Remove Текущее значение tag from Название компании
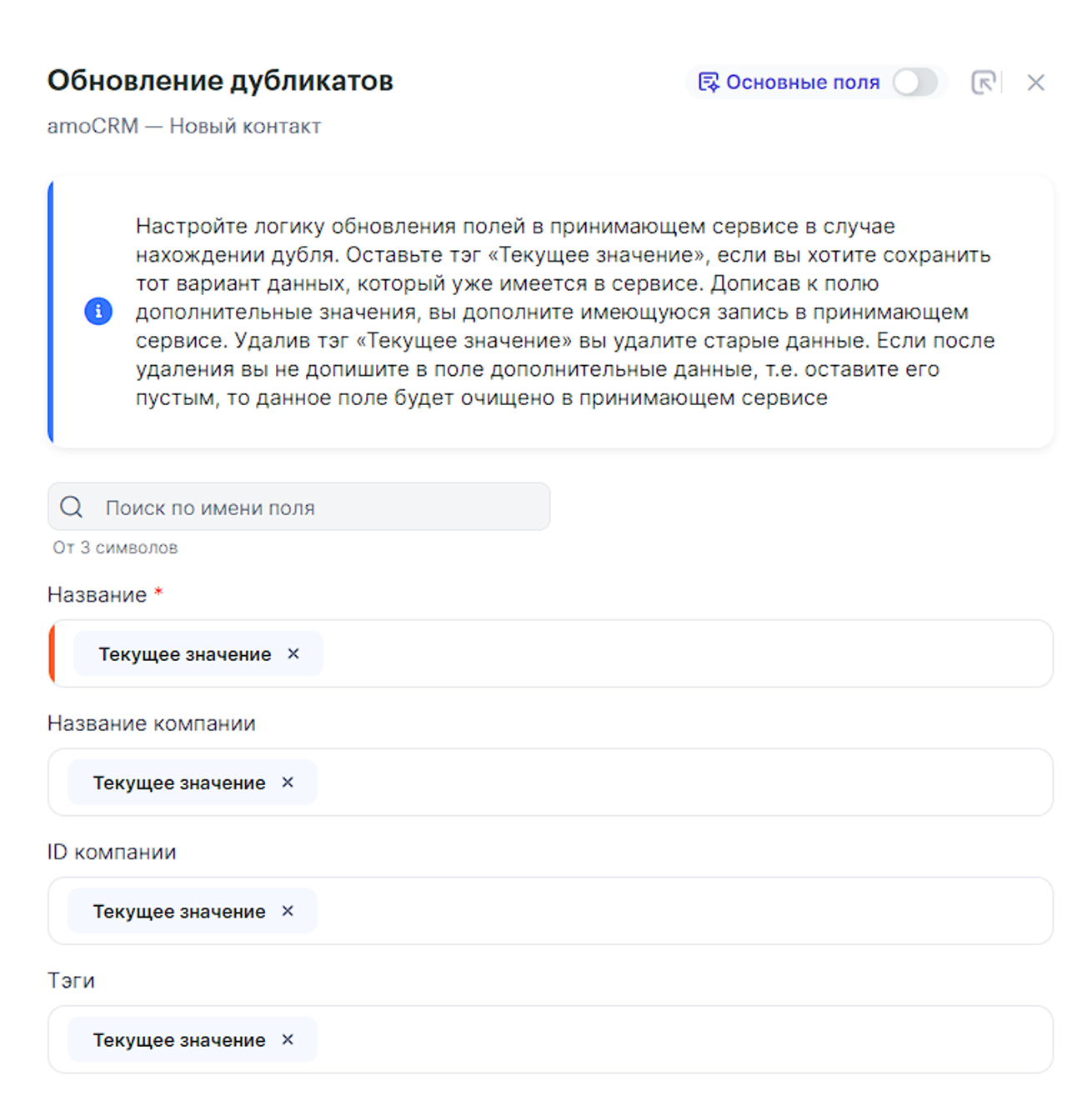The height and width of the screenshot is (1096, 1092). click(x=288, y=783)
